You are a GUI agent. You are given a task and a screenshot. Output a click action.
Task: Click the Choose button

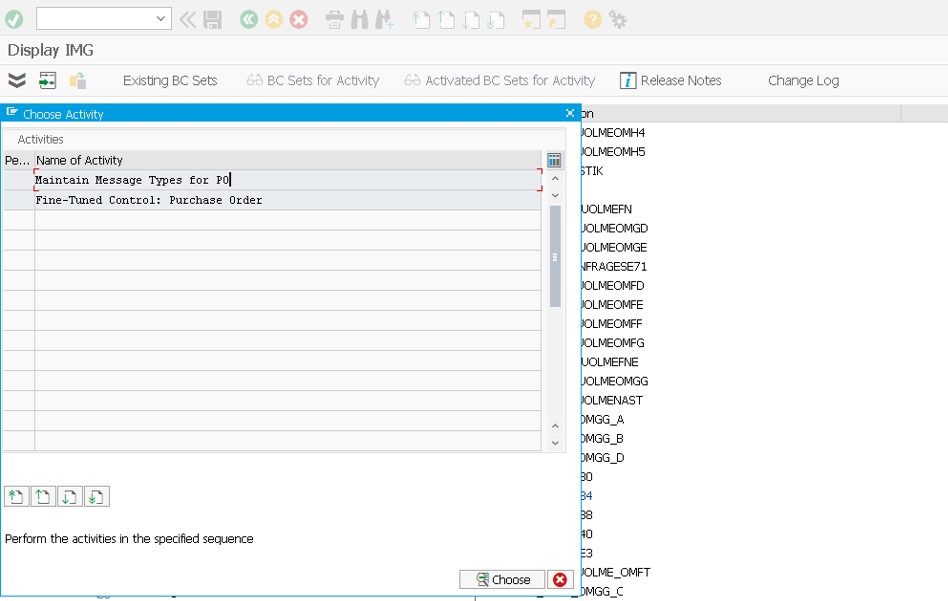click(502, 579)
